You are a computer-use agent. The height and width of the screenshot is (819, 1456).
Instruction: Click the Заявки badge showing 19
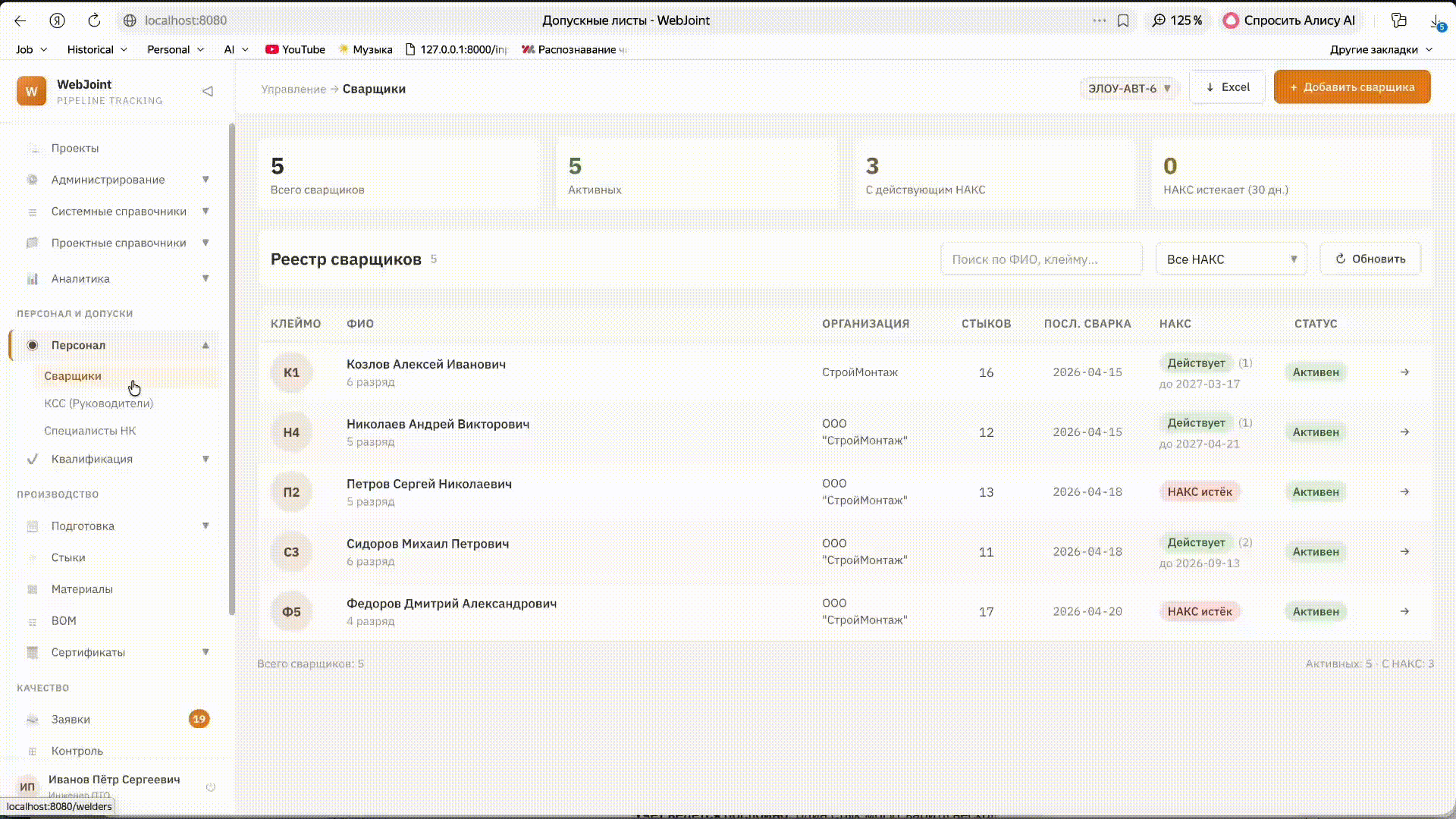(x=199, y=719)
